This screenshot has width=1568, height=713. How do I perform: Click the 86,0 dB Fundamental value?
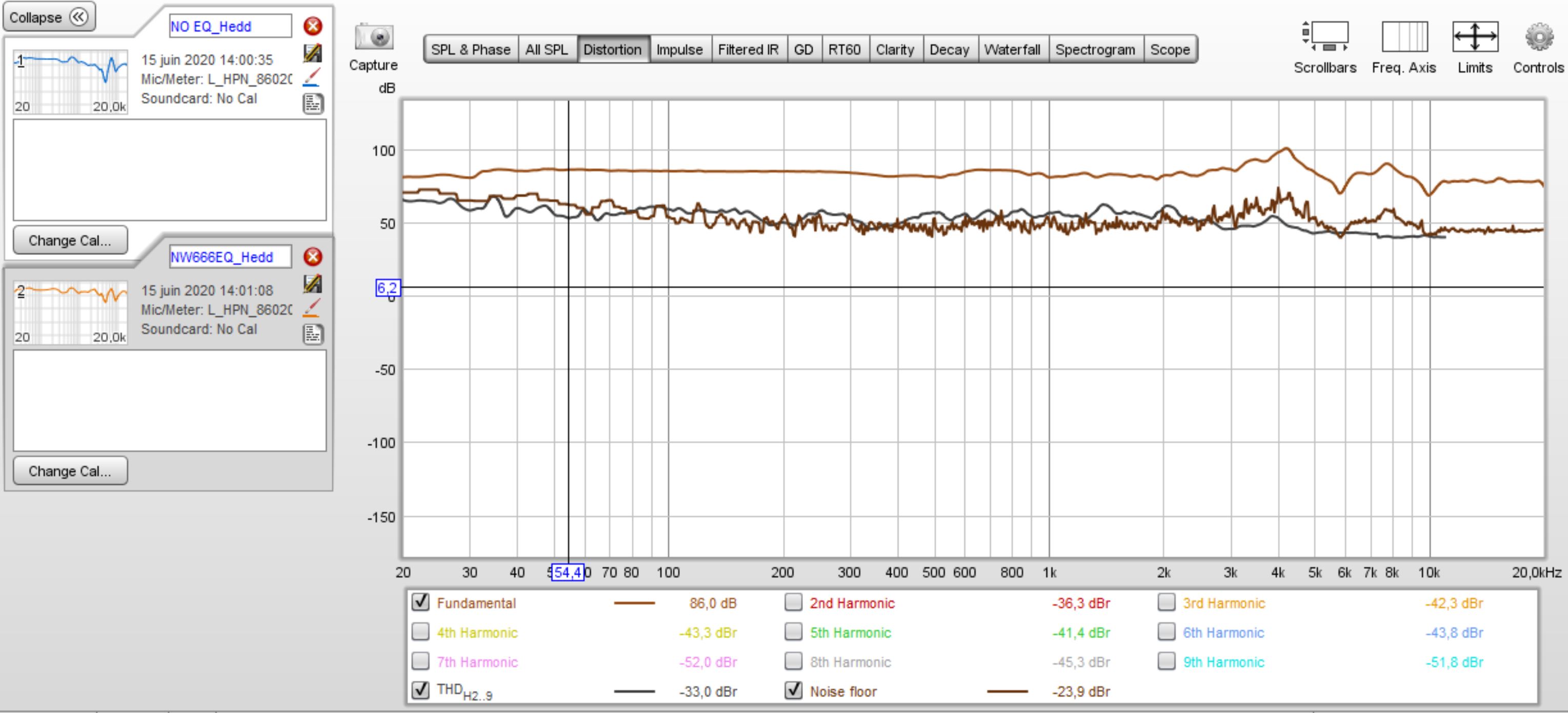click(x=713, y=603)
